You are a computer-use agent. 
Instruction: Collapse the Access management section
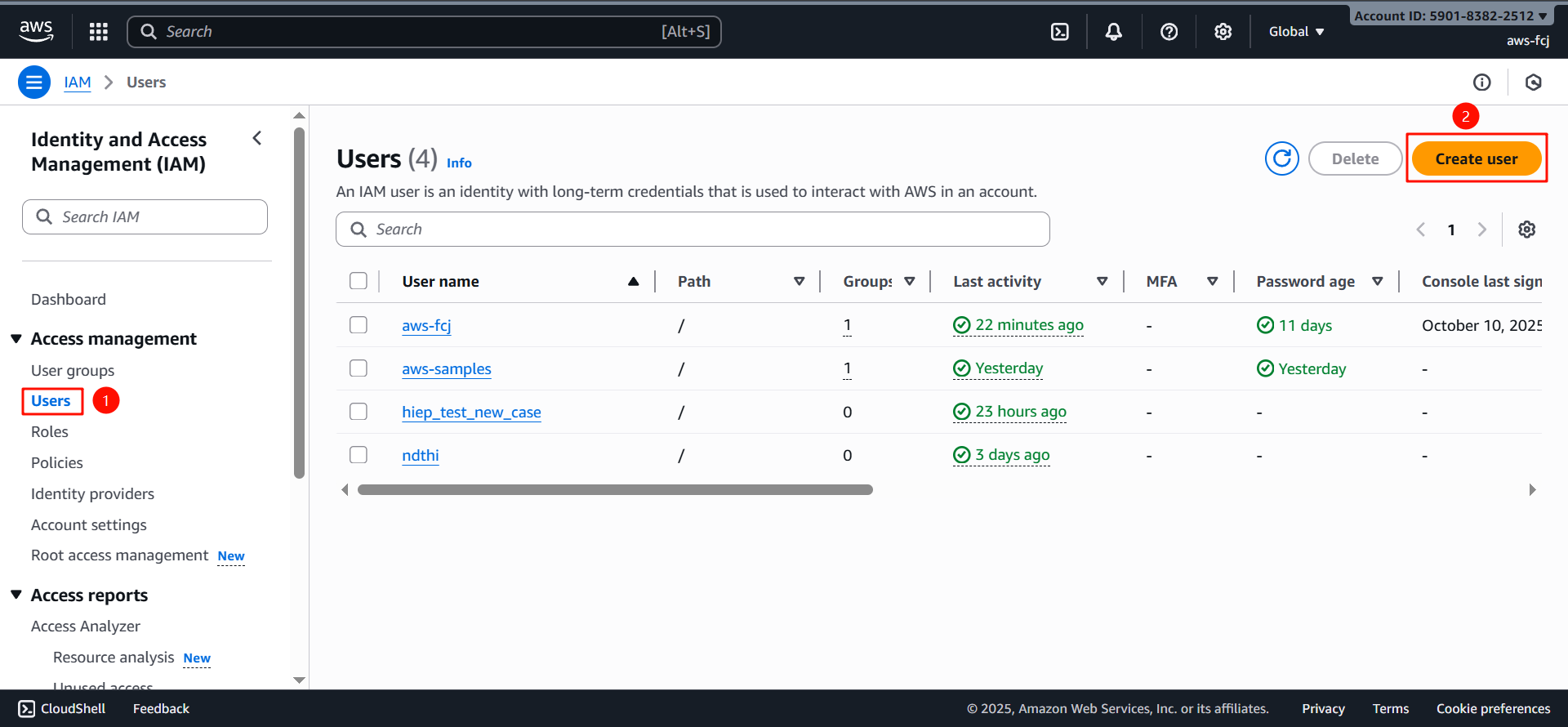click(x=16, y=338)
